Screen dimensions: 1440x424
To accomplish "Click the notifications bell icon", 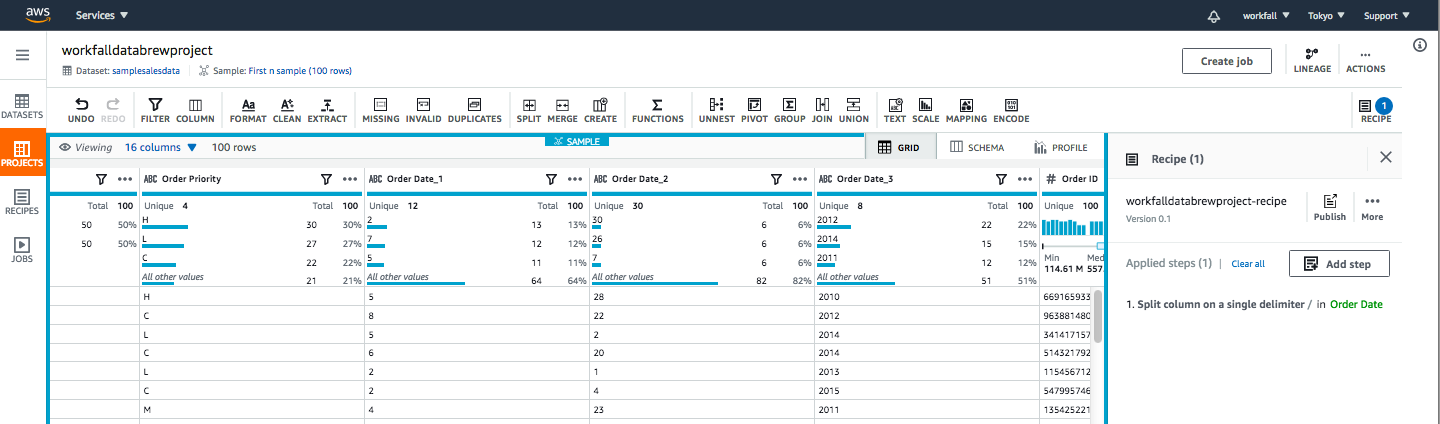I will pyautogui.click(x=1214, y=16).
